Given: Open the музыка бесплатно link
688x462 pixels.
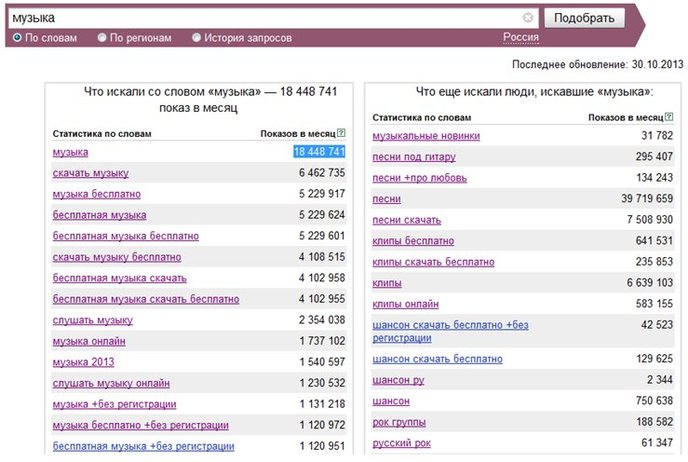Looking at the screenshot, I should (x=97, y=194).
